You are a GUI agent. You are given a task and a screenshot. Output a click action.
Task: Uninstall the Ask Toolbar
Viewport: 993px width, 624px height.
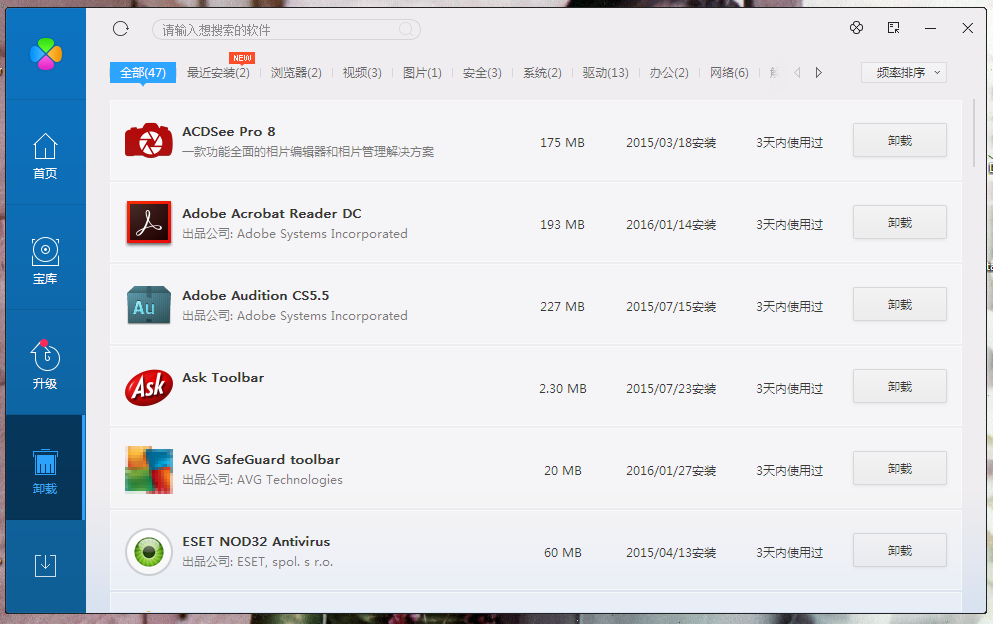[x=900, y=386]
